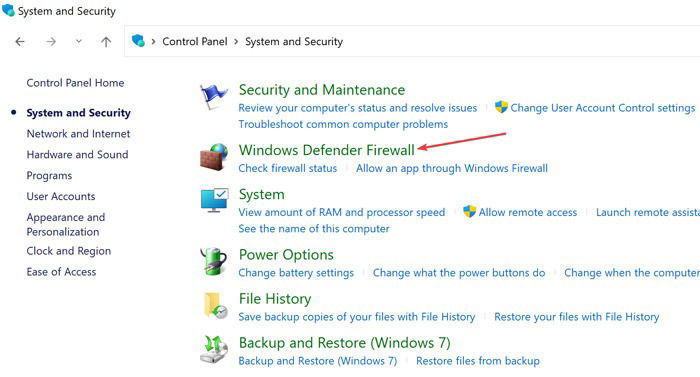Navigate up one level with up arrow

pos(106,42)
